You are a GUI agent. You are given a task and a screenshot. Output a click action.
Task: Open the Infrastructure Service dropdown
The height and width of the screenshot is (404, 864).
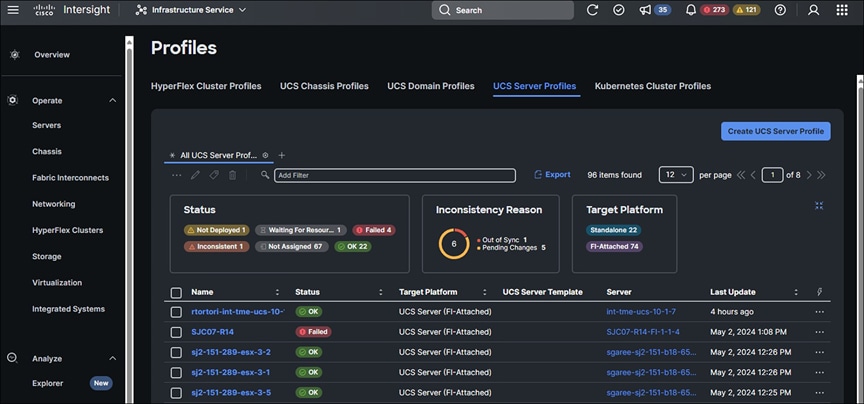point(191,10)
